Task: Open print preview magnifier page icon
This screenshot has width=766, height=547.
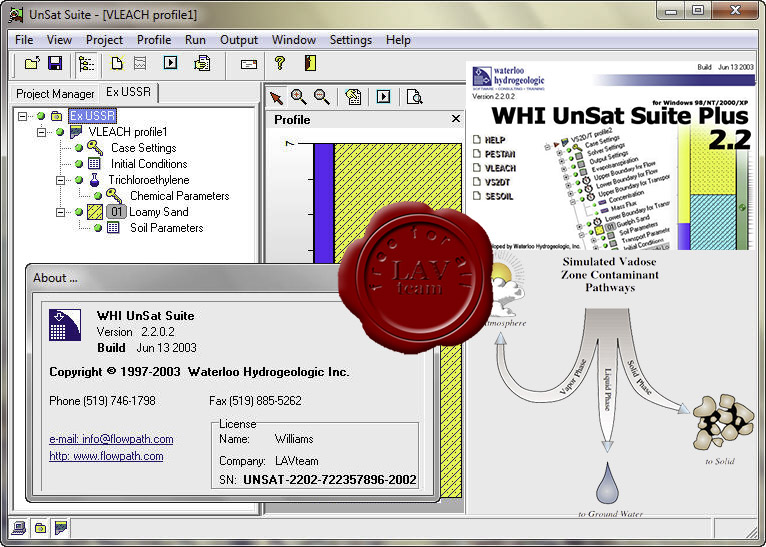Action: (414, 97)
